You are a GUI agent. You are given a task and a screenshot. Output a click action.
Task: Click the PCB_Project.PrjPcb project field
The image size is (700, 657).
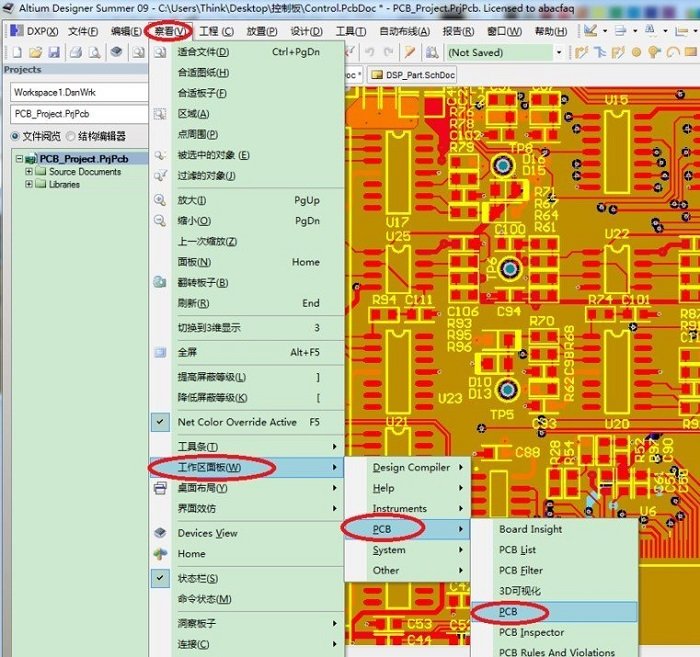[79, 114]
